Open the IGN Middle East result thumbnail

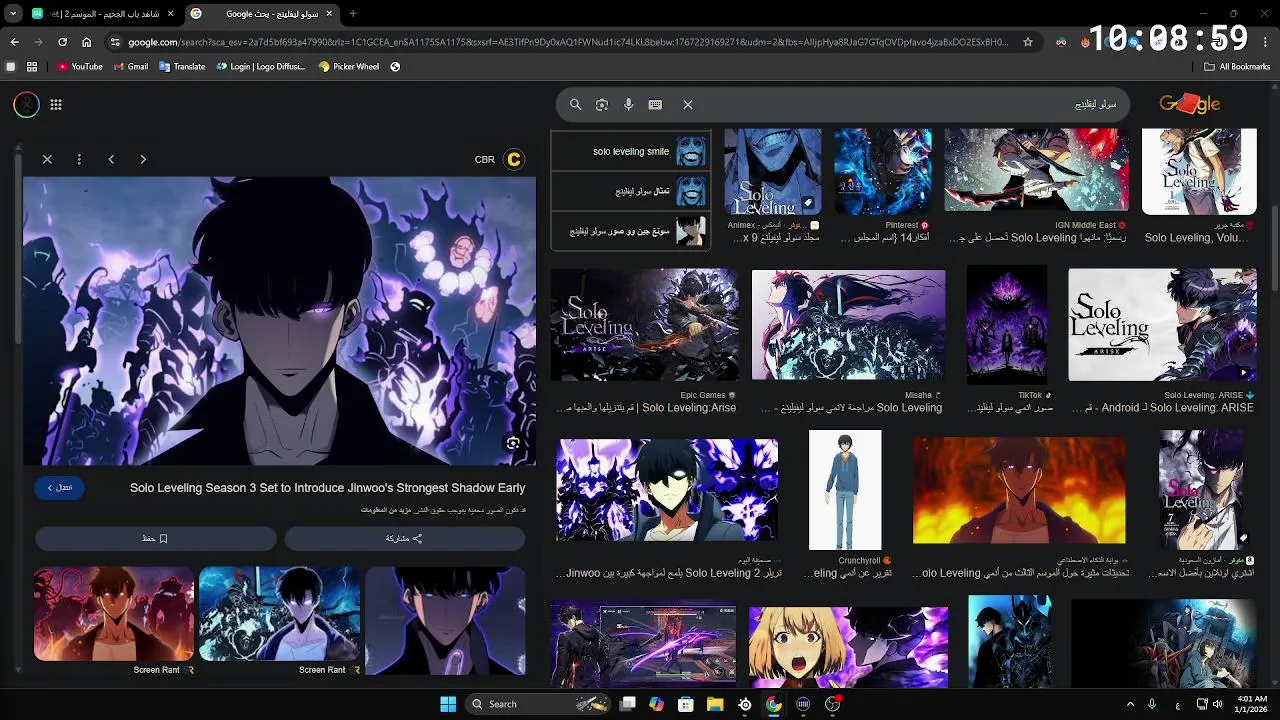1036,170
